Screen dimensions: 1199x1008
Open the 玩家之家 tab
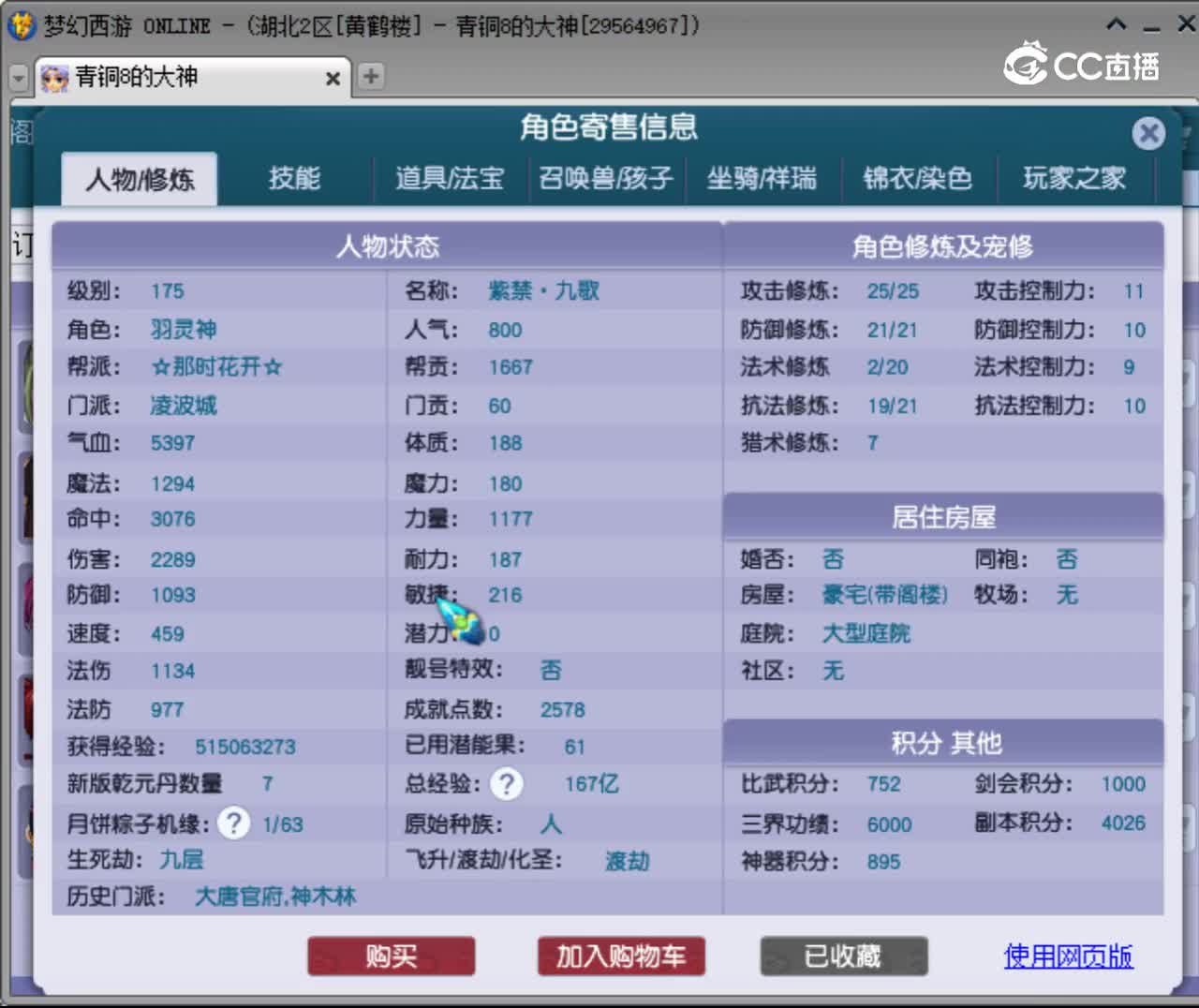1074,178
